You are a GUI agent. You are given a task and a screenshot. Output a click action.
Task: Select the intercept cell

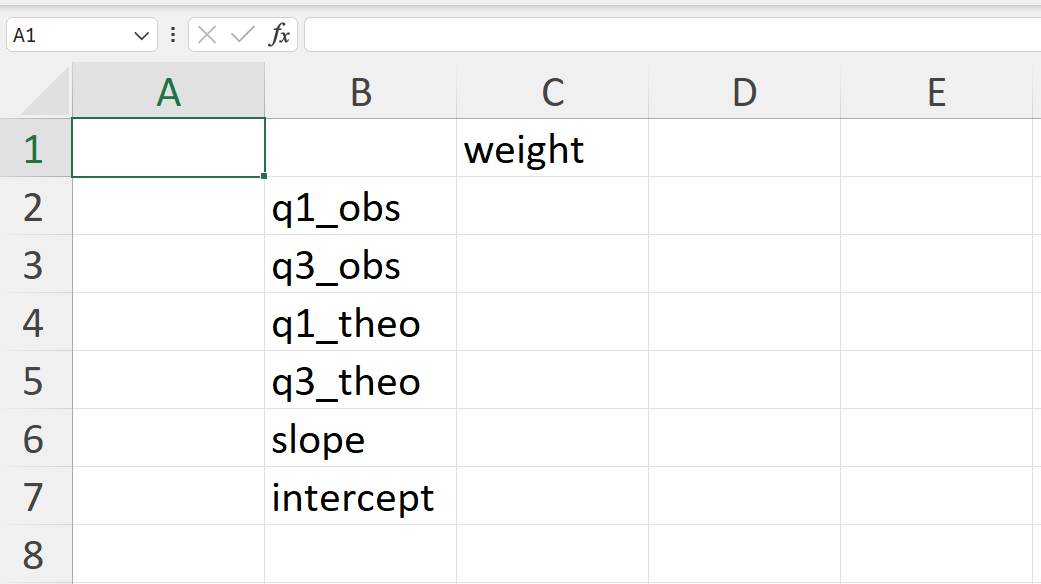pos(360,496)
